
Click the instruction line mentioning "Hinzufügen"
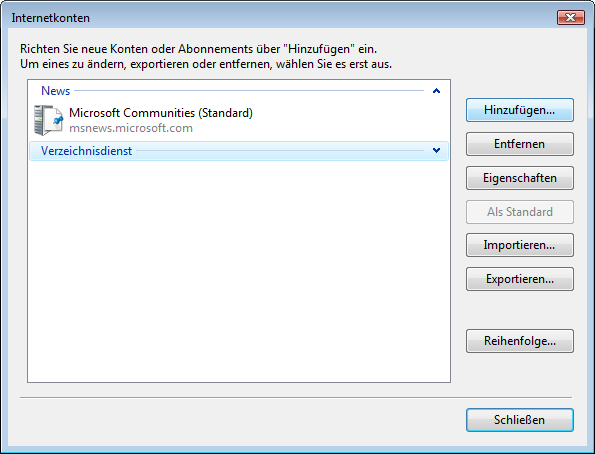click(x=198, y=49)
